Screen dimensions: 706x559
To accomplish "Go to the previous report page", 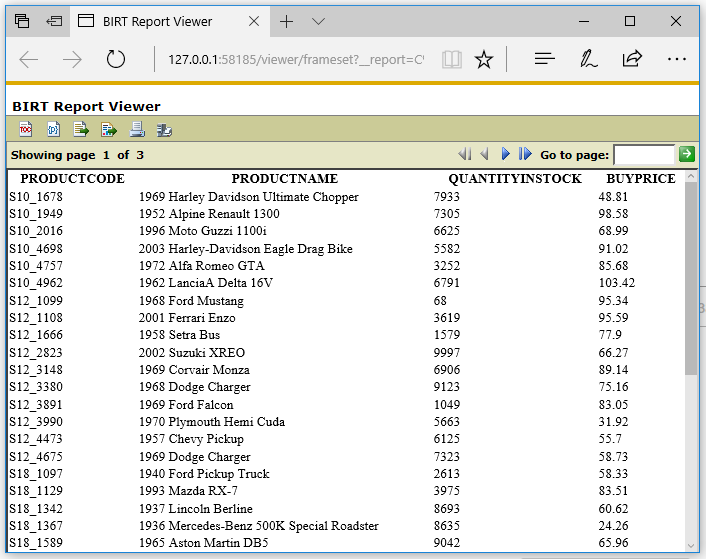I will 484,154.
